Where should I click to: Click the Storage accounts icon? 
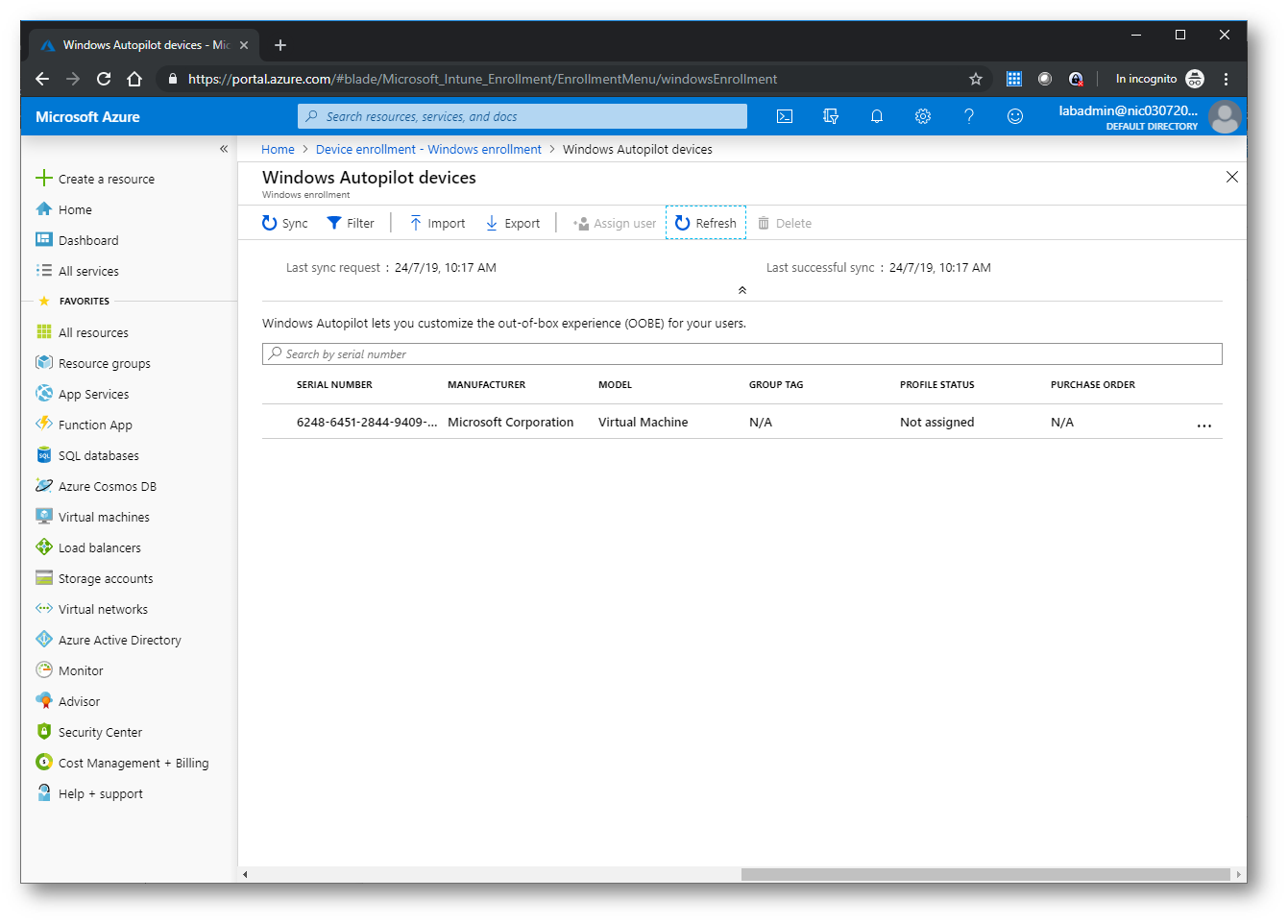coord(44,577)
